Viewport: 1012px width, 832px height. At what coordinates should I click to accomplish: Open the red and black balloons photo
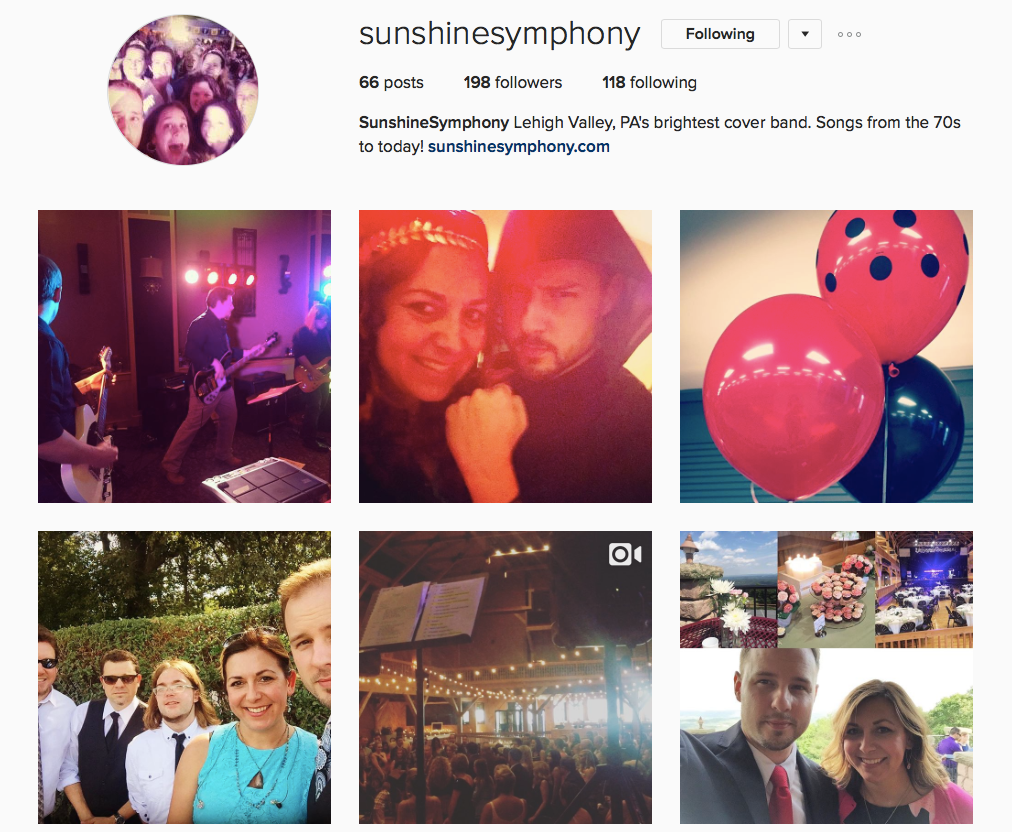tap(826, 356)
